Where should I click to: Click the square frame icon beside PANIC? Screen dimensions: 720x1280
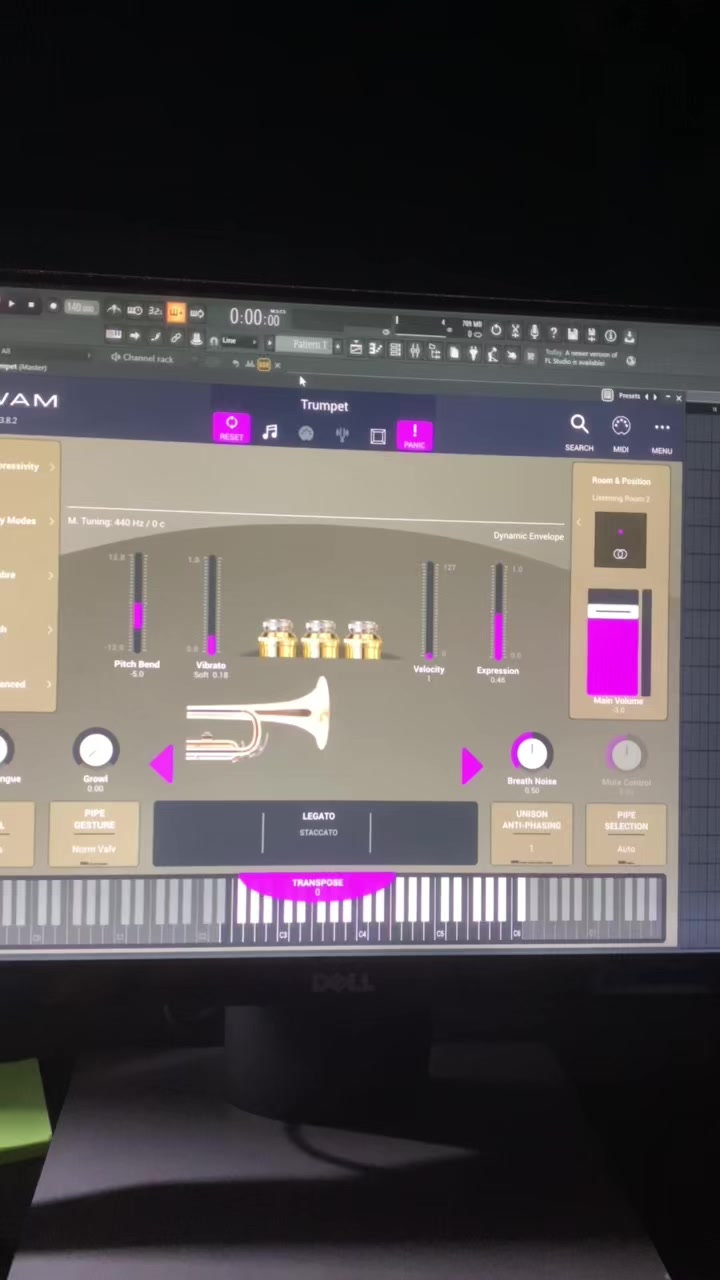tap(378, 436)
